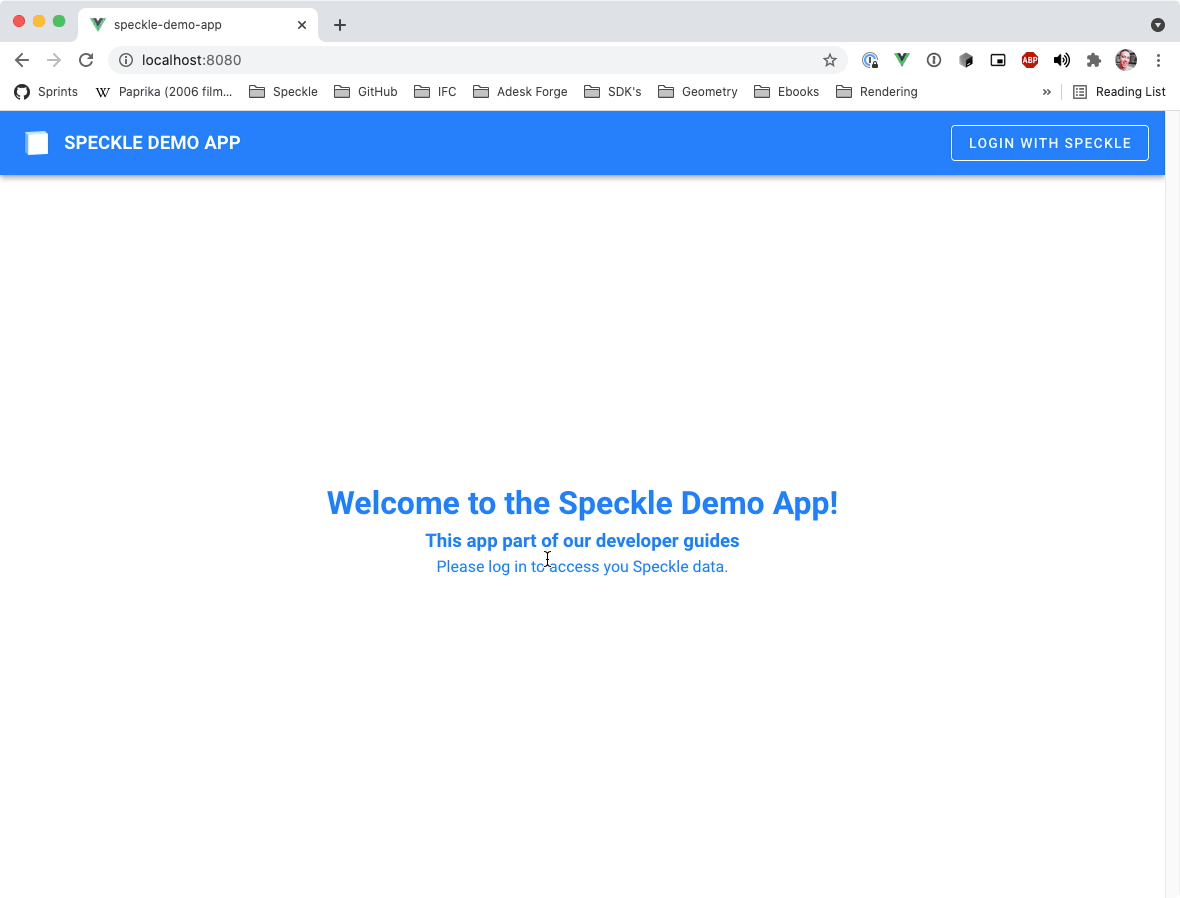Expand the SDK's bookmarks folder
Screen dimensions: 1180x898
[613, 92]
